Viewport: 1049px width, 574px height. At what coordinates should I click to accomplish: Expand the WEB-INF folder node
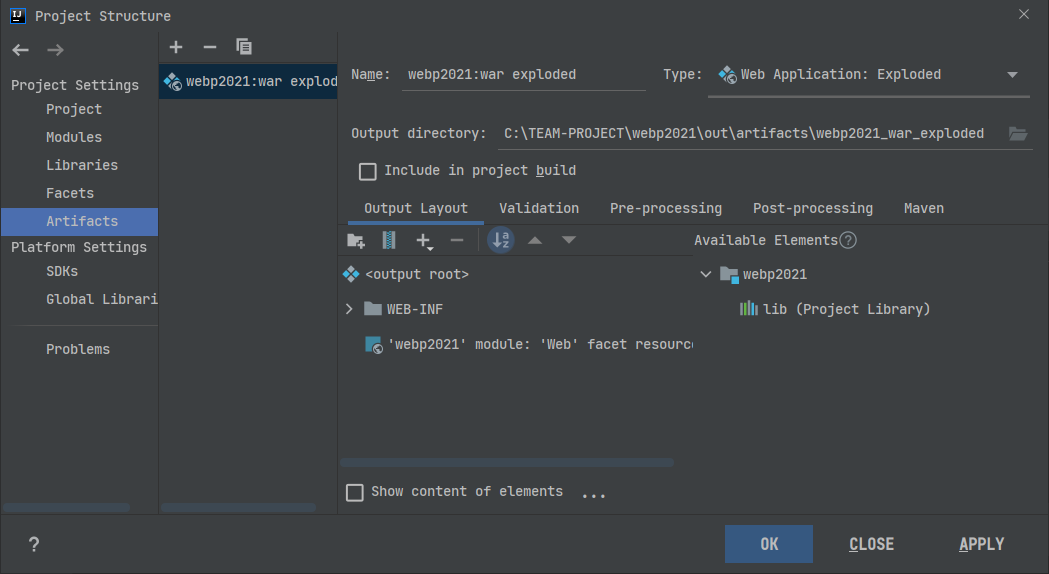coord(349,309)
